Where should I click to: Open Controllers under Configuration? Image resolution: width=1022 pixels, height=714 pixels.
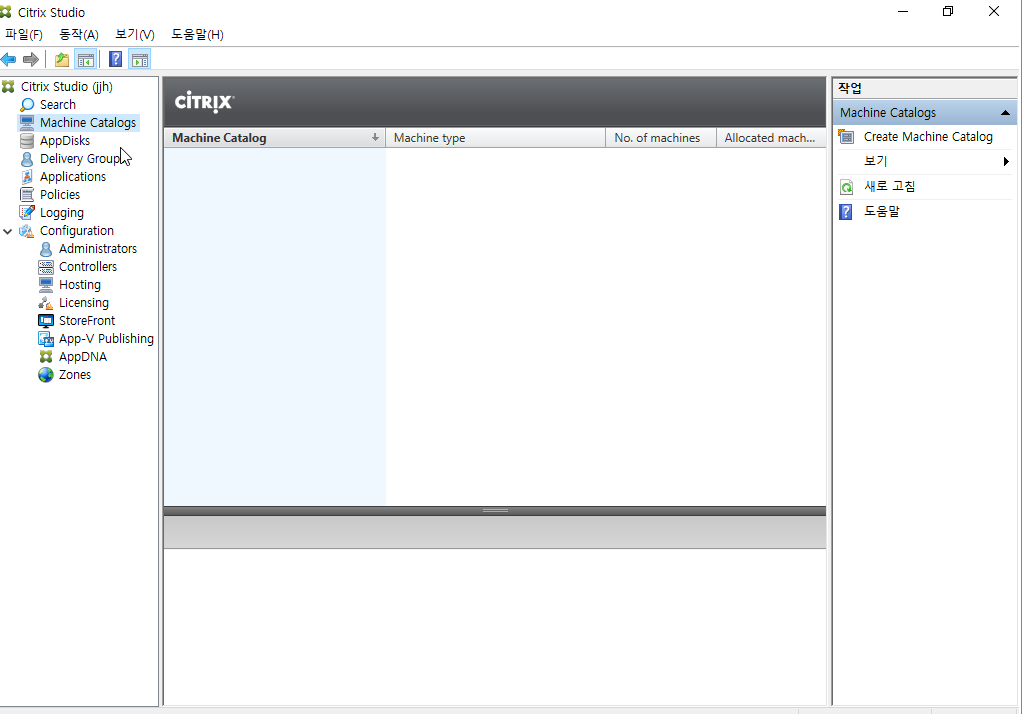pyautogui.click(x=87, y=267)
